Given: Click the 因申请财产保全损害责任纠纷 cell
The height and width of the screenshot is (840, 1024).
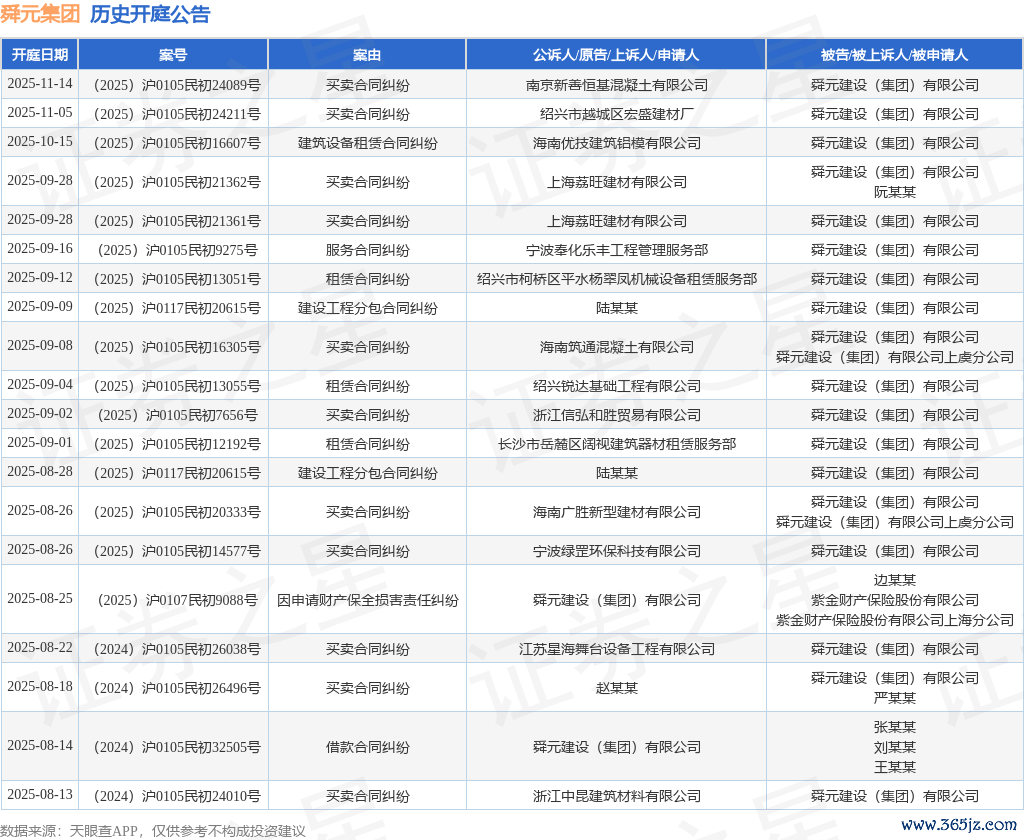Looking at the screenshot, I should tap(367, 600).
